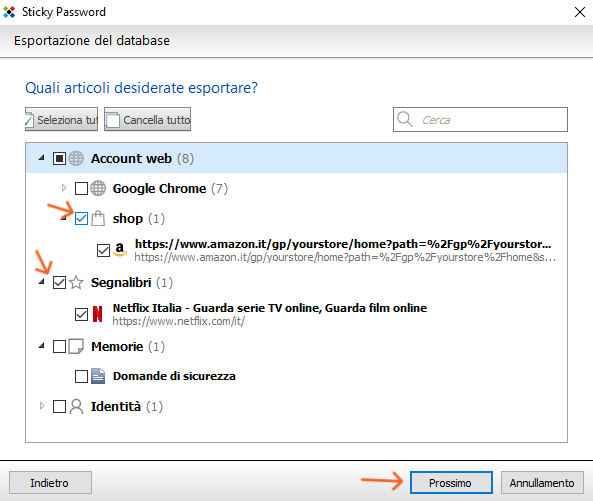Click the person icon beside Identità
This screenshot has height=501, width=593.
pos(76,406)
